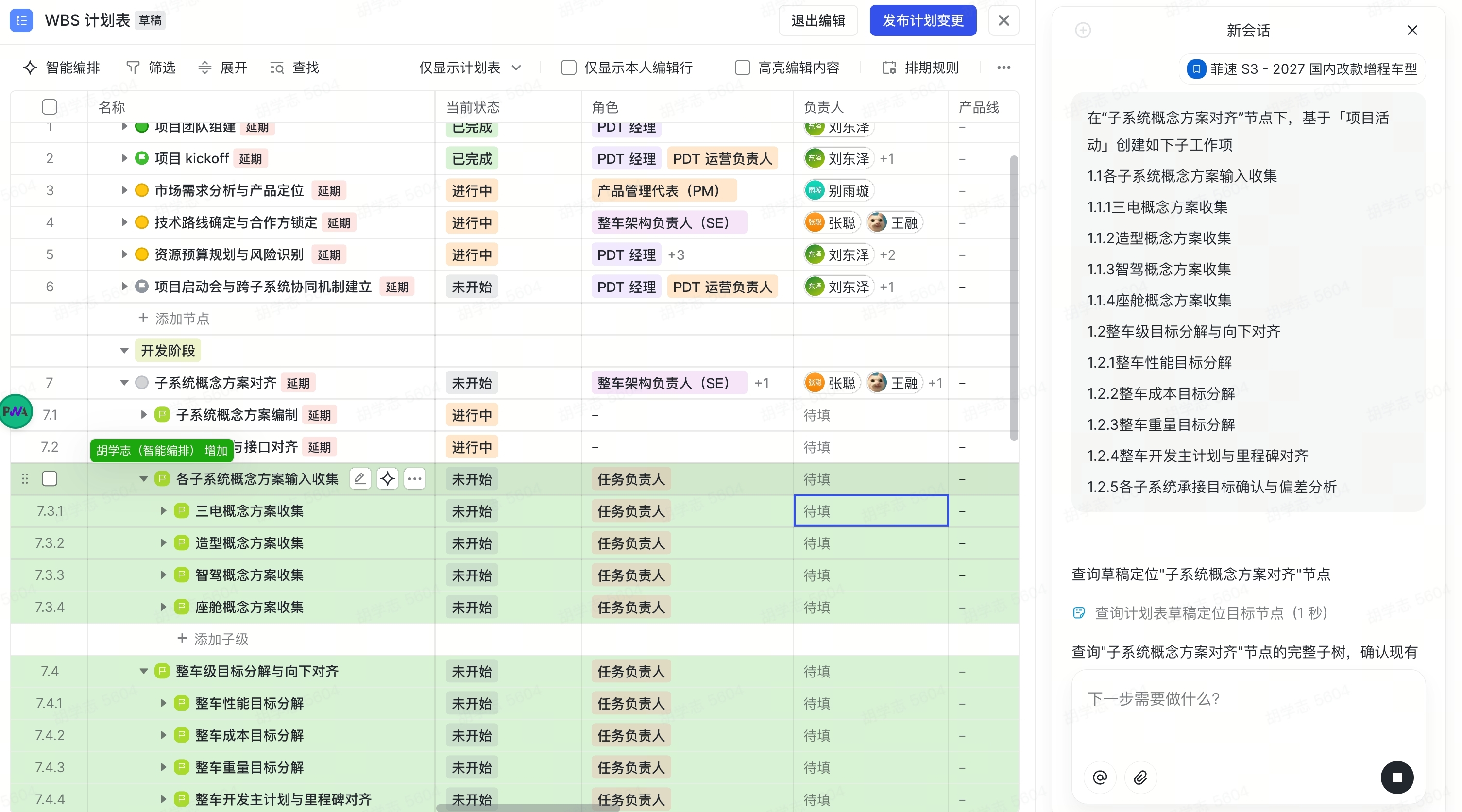
Task: Click 产品管理代表（PM） role tag
Action: pyautogui.click(x=663, y=191)
